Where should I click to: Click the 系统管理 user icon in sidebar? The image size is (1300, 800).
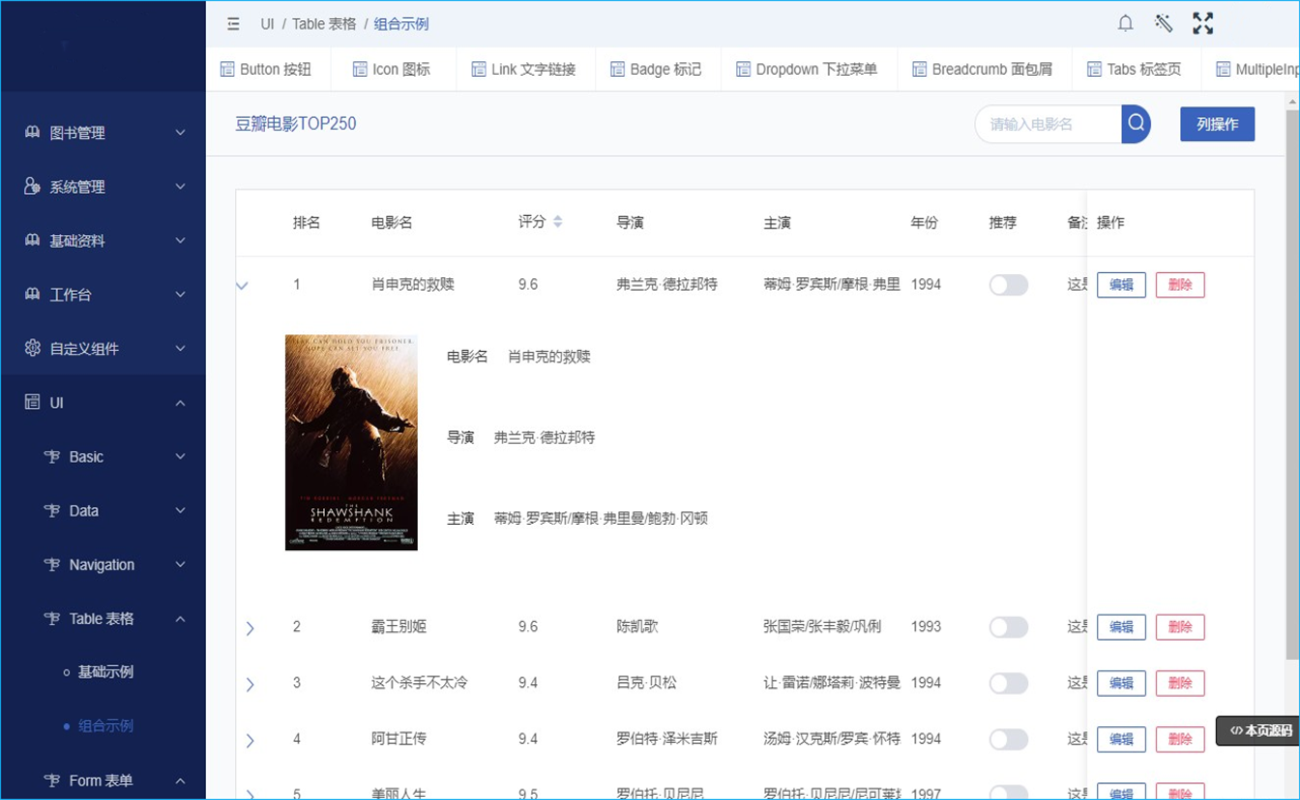[x=32, y=187]
